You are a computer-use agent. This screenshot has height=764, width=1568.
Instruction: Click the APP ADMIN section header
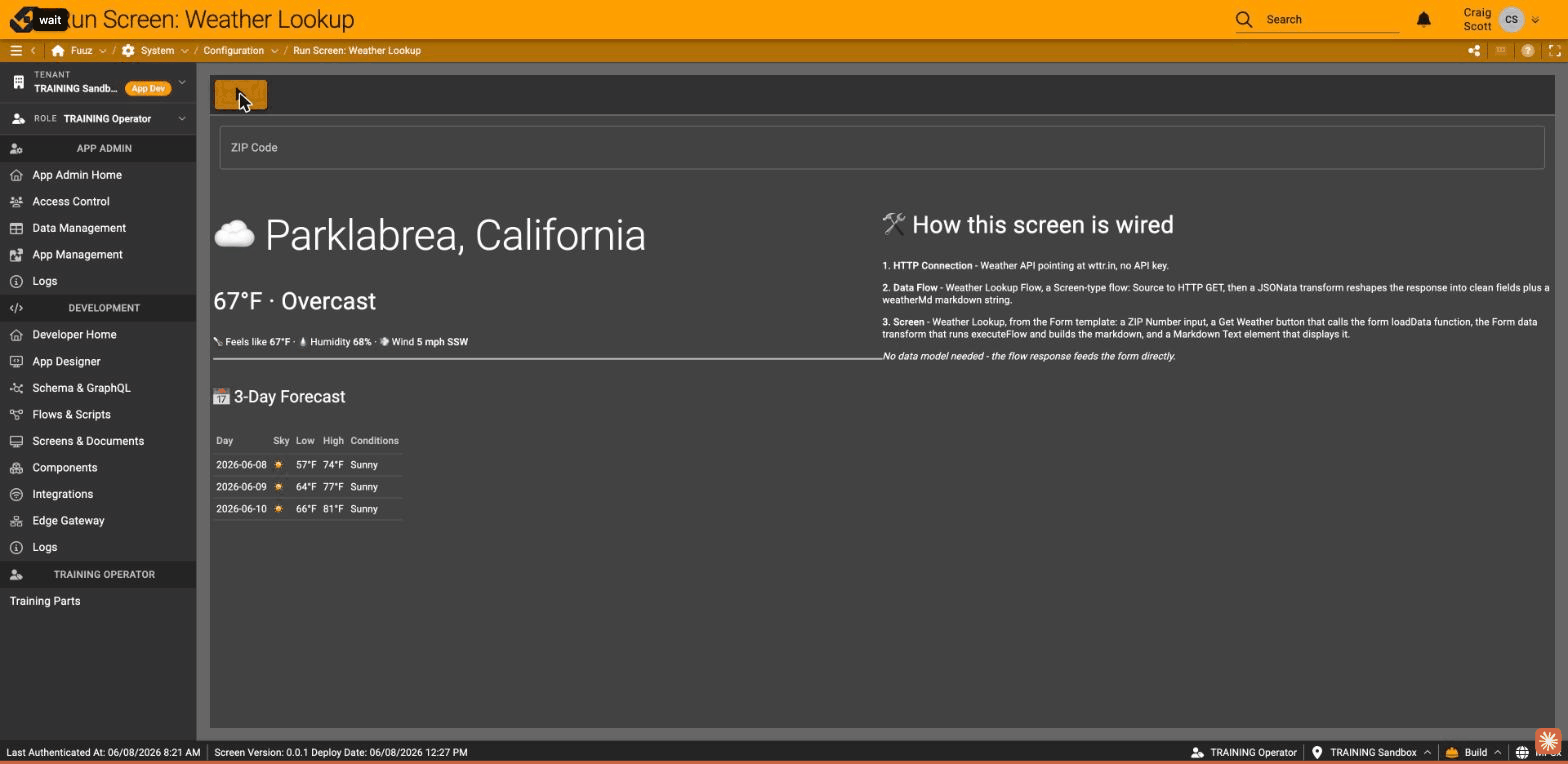point(104,148)
